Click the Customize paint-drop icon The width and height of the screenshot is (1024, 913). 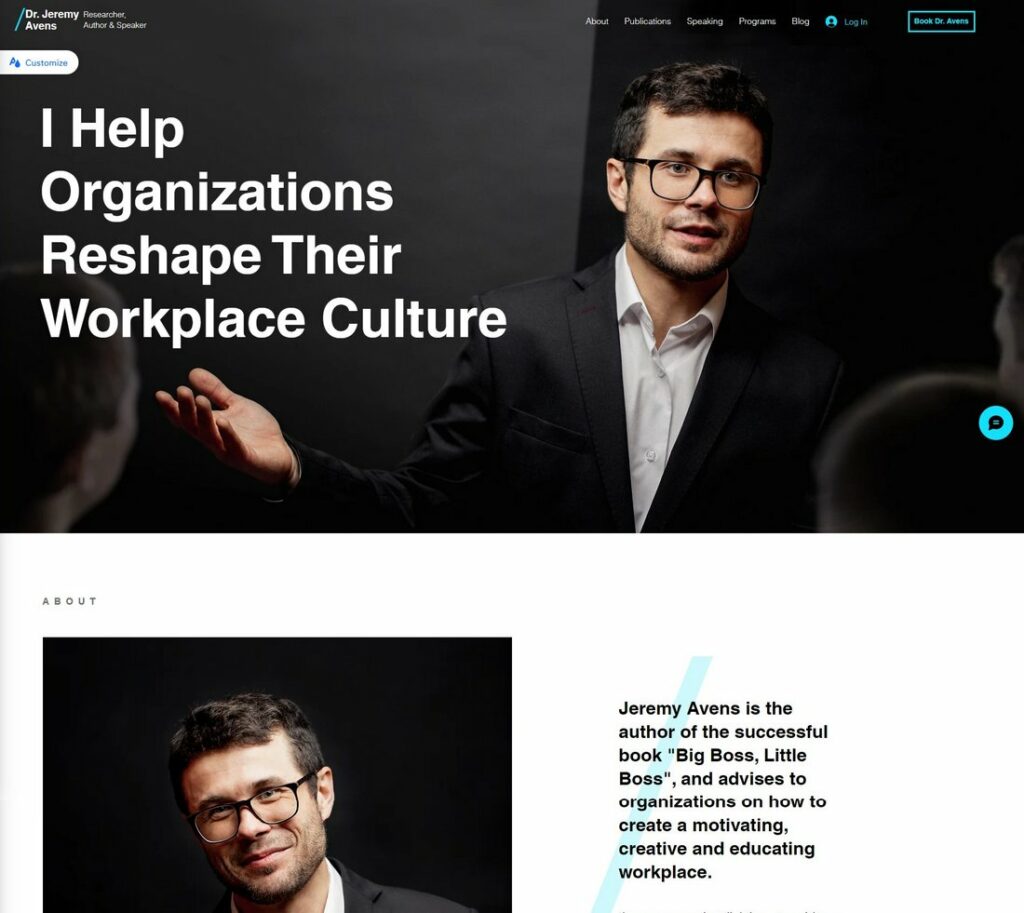(x=15, y=62)
